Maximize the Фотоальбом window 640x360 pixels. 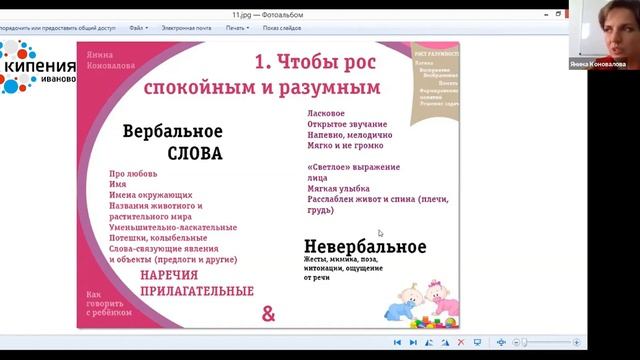558,14
